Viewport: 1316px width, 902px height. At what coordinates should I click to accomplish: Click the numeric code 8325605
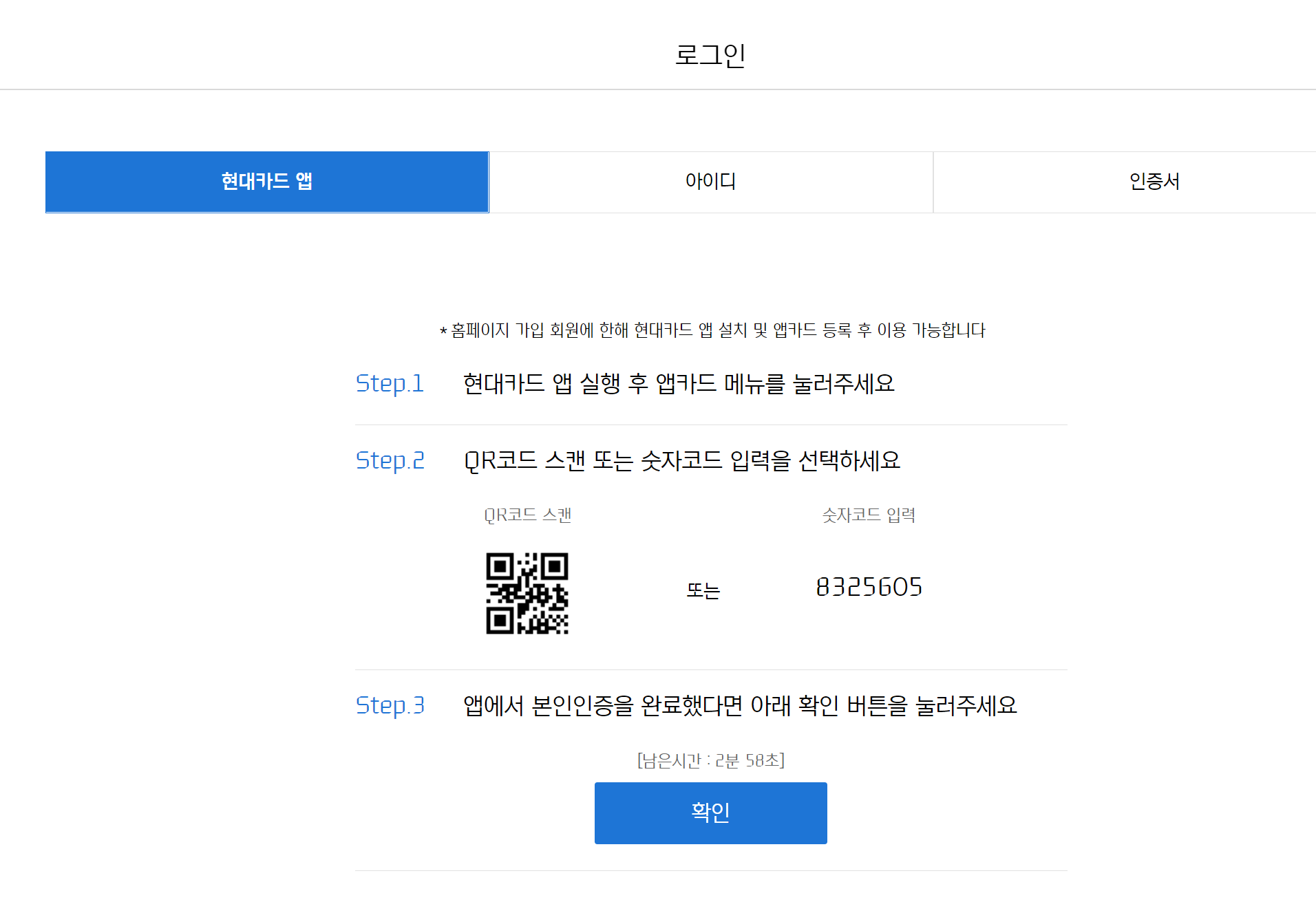(x=869, y=587)
